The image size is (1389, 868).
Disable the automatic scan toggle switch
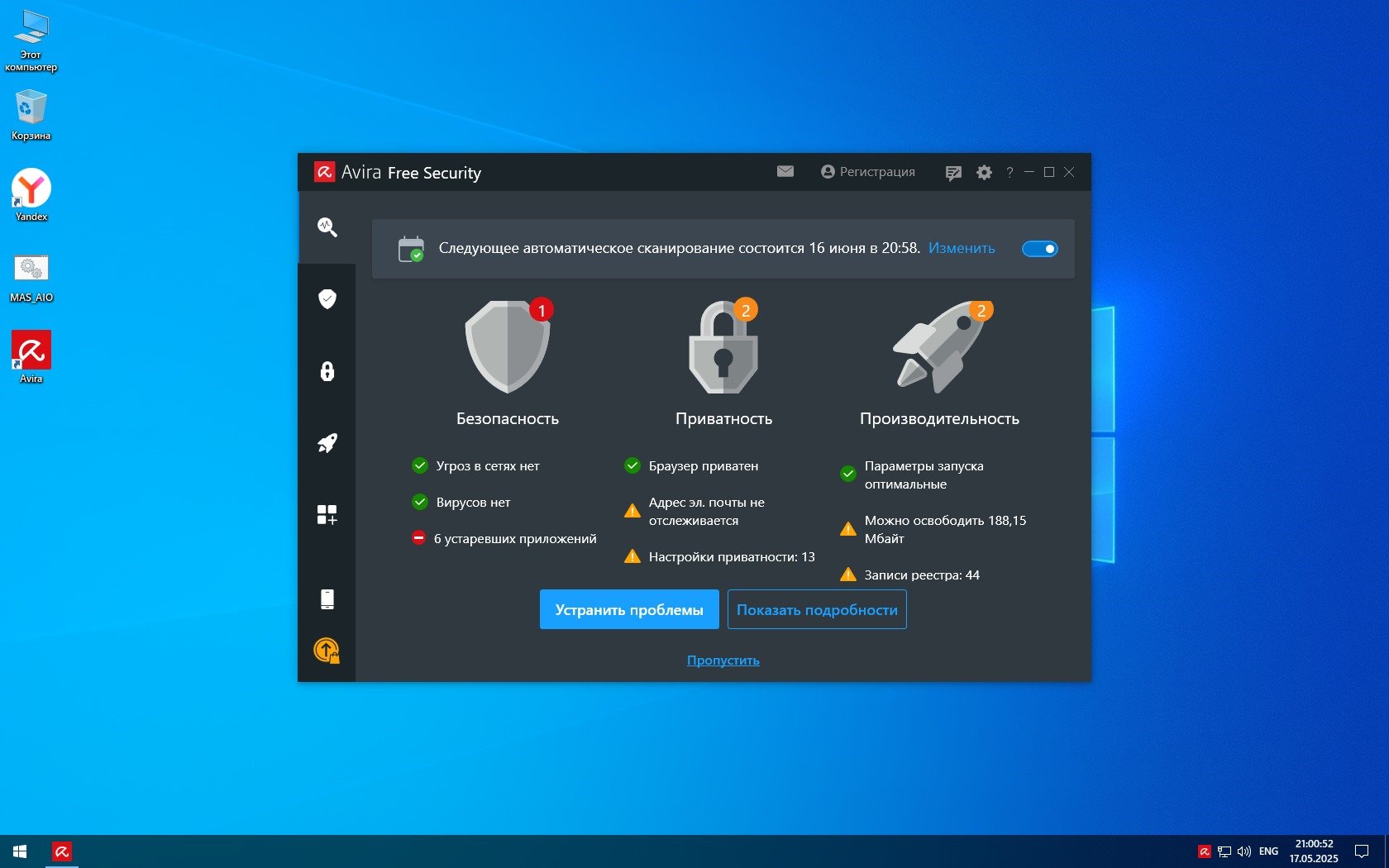(1039, 249)
